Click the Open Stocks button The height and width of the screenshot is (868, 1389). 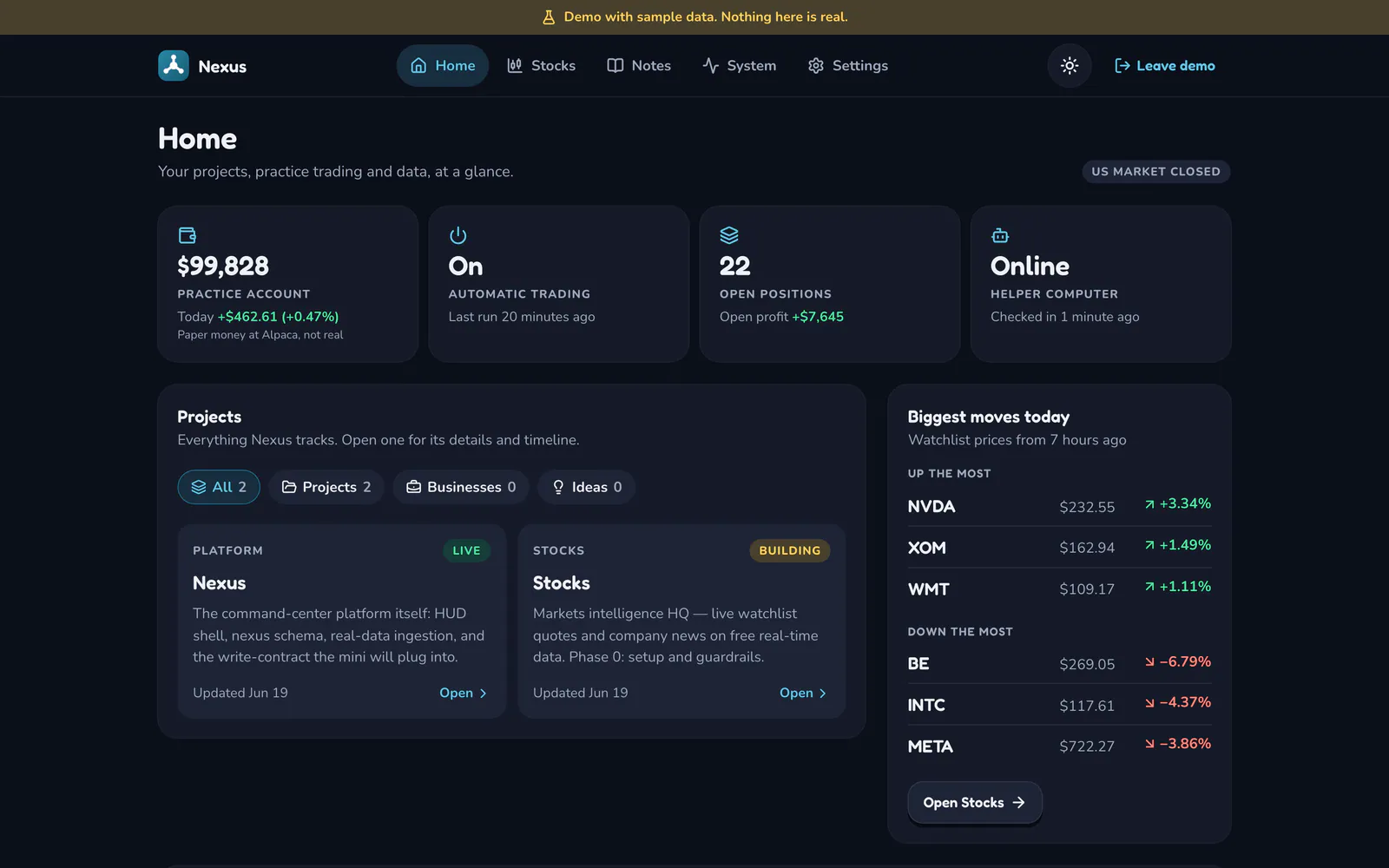pos(975,803)
